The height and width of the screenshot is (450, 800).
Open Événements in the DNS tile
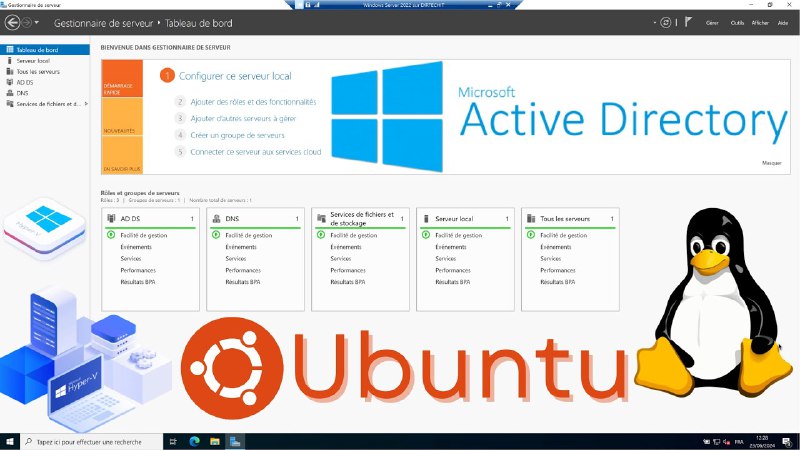[x=241, y=247]
